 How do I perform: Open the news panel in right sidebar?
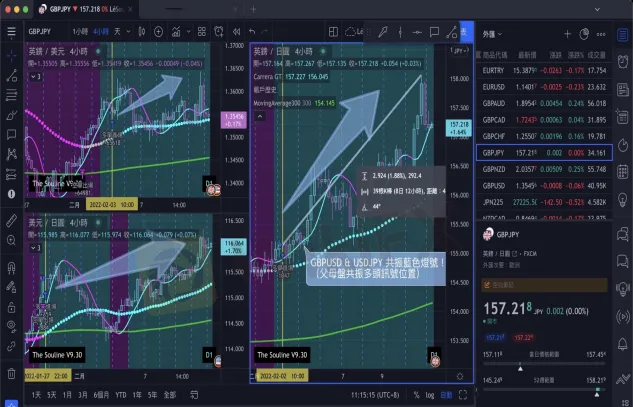pos(623,89)
